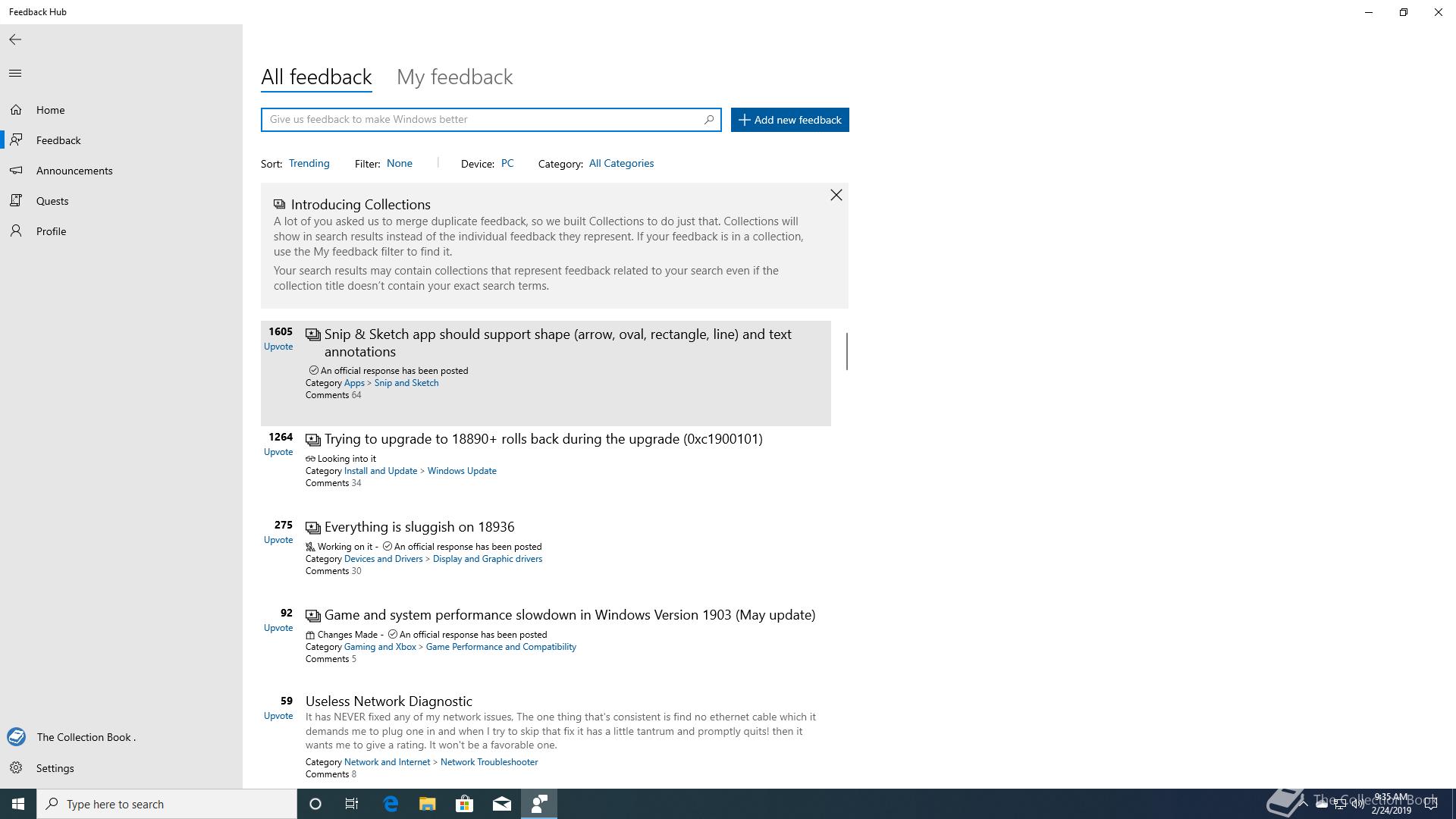Select Feedback in the sidebar
This screenshot has width=1456, height=819.
coord(121,140)
